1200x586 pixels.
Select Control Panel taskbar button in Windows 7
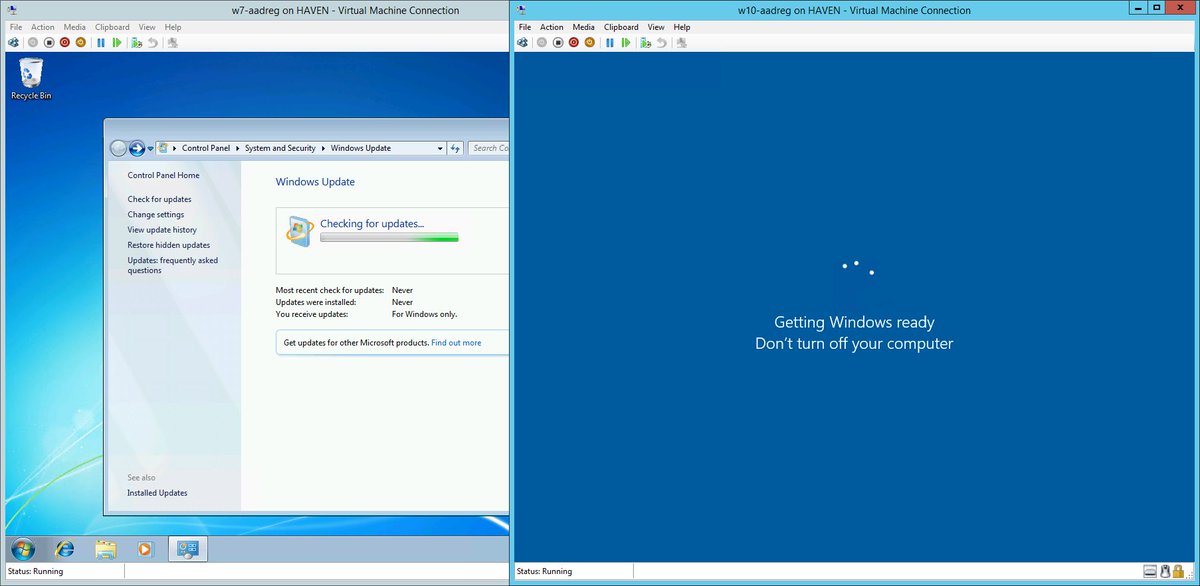click(188, 548)
